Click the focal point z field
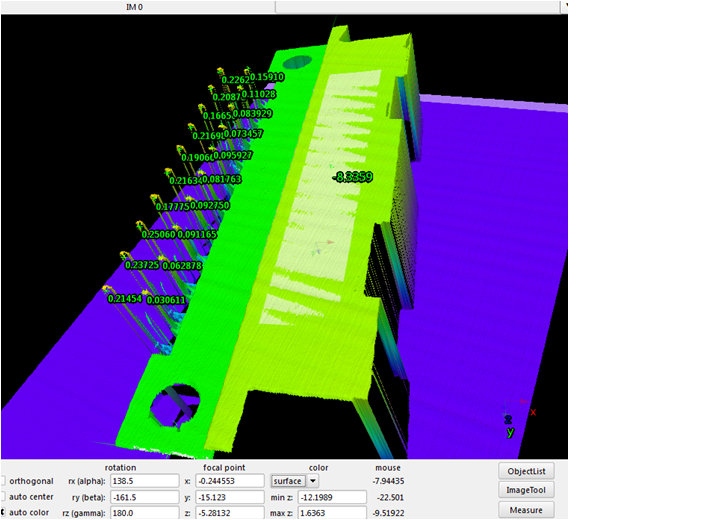Image resolution: width=714 pixels, height=520 pixels. 230,512
